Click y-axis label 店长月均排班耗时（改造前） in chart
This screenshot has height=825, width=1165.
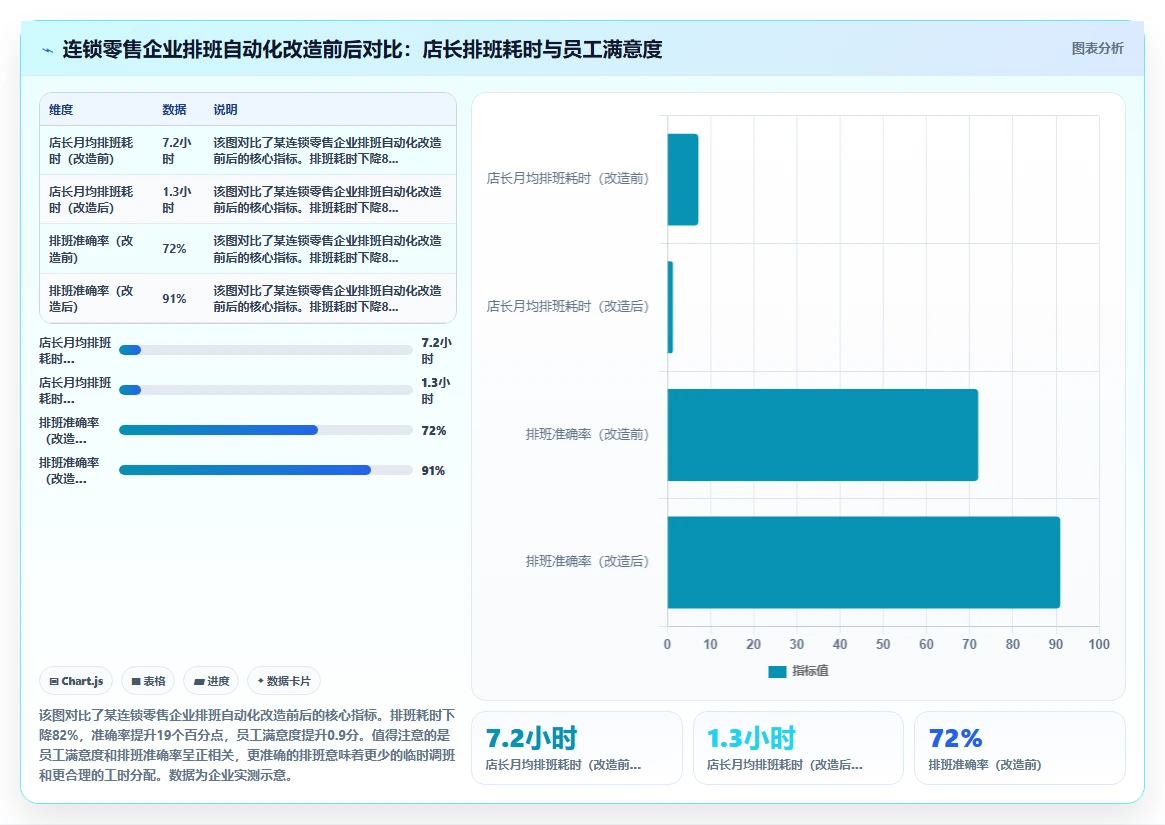click(568, 178)
